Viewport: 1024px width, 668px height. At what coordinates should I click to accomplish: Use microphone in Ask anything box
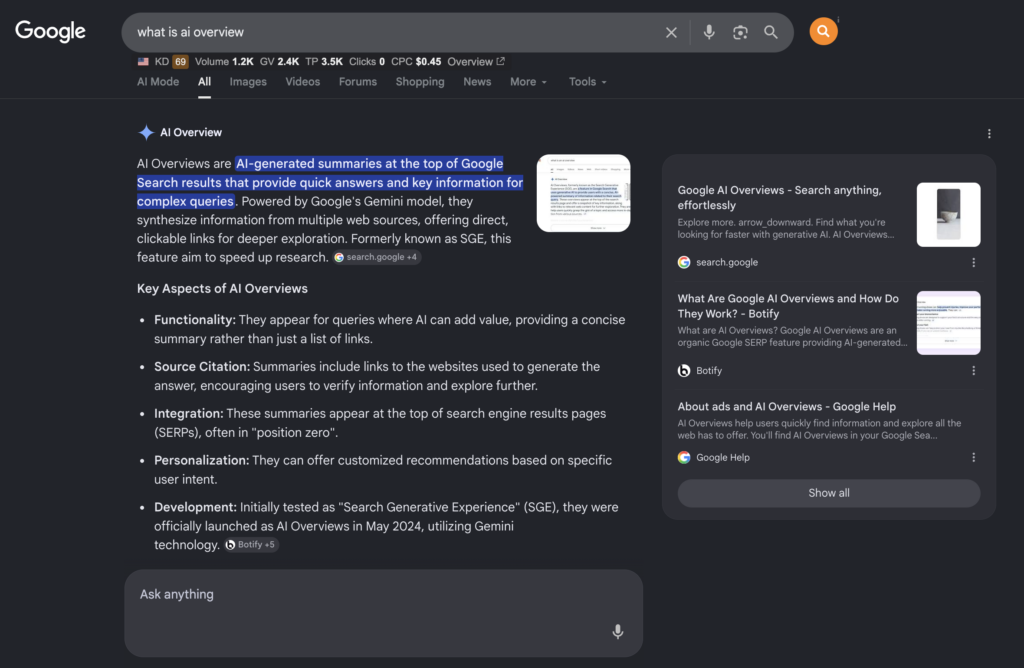pos(617,631)
